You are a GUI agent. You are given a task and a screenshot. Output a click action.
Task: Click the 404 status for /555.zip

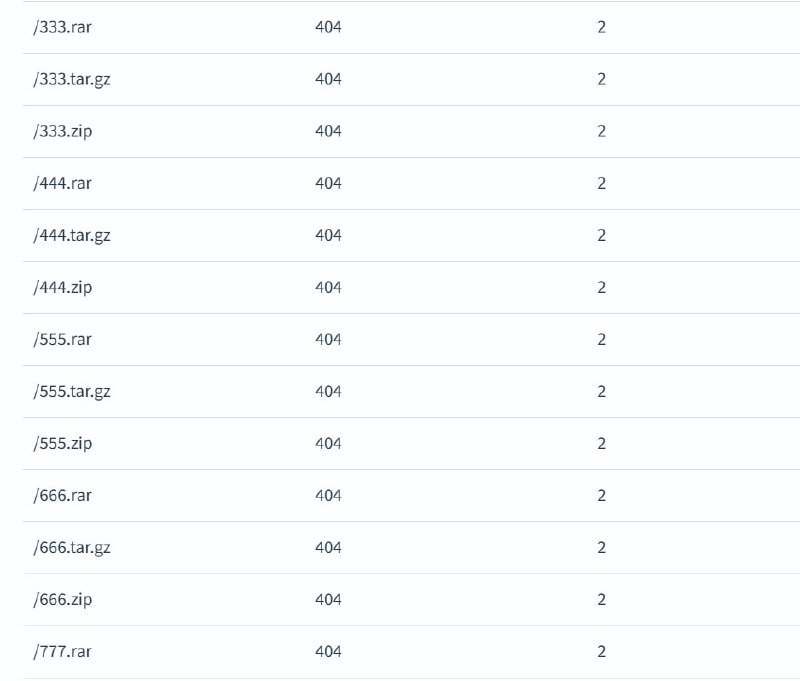pyautogui.click(x=328, y=443)
